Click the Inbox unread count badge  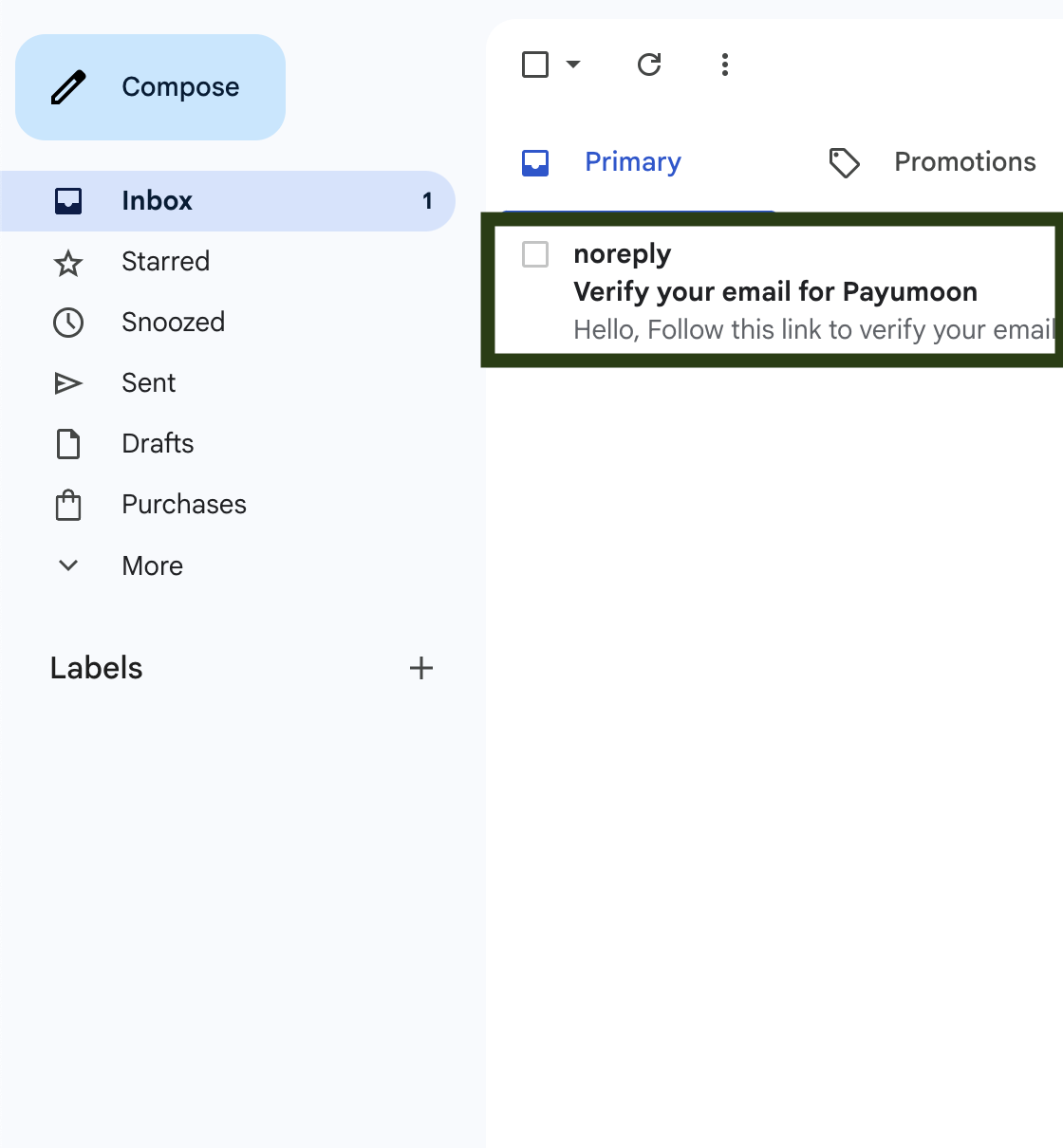[x=427, y=201]
